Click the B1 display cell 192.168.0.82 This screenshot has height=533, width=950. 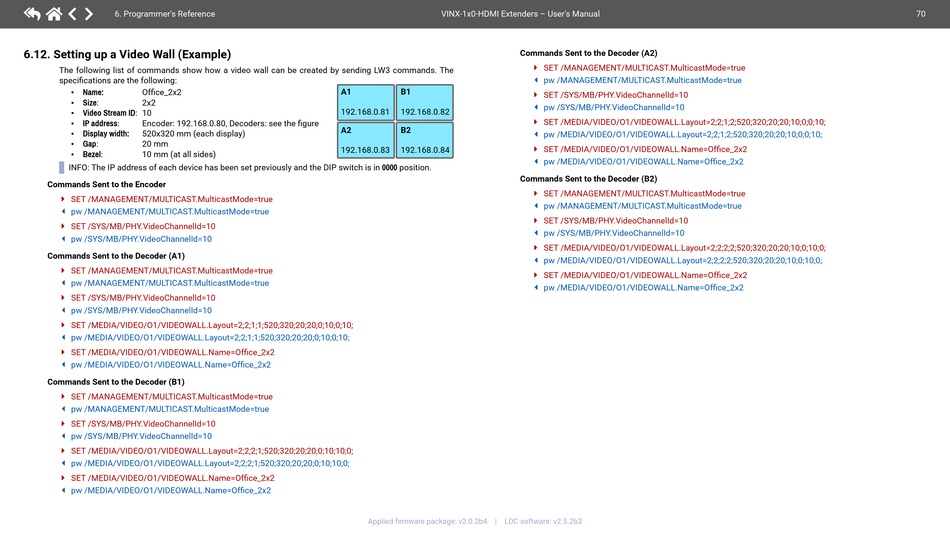point(425,102)
